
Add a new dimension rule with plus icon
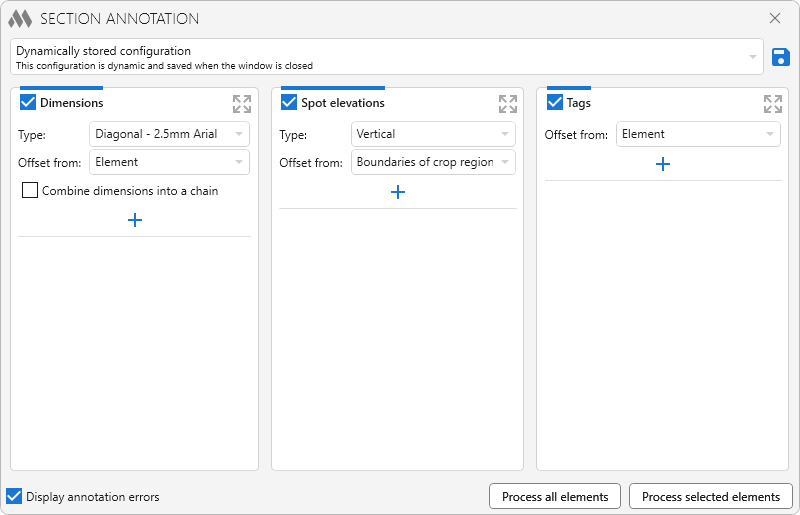[x=135, y=220]
